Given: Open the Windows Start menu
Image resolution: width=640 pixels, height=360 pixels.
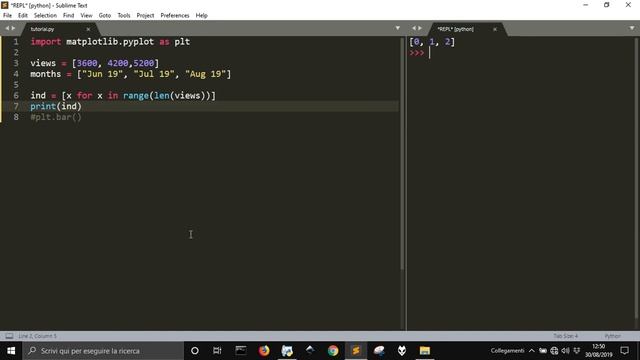Looking at the screenshot, I should 11,351.
